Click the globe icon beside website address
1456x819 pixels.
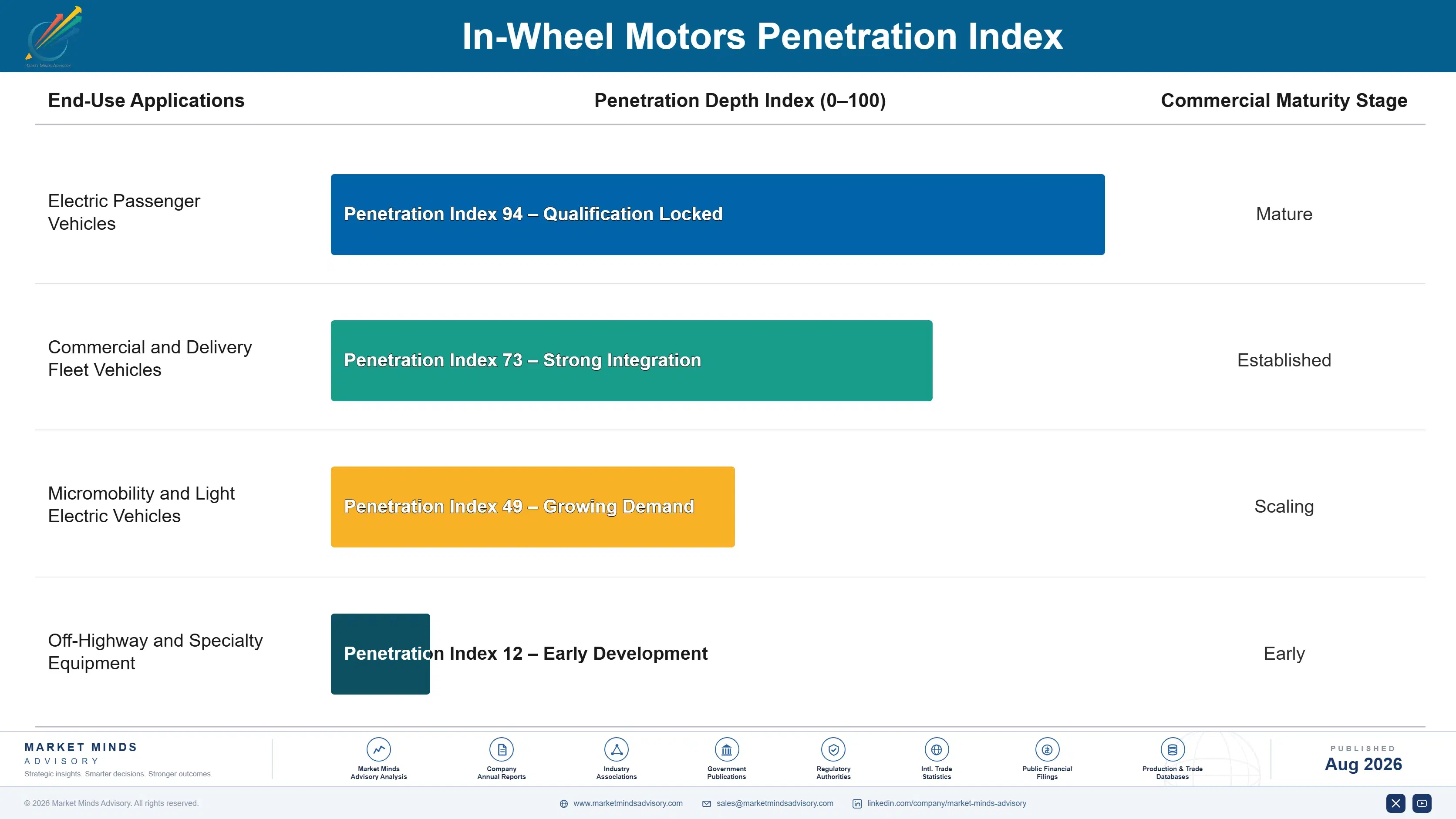[563, 804]
